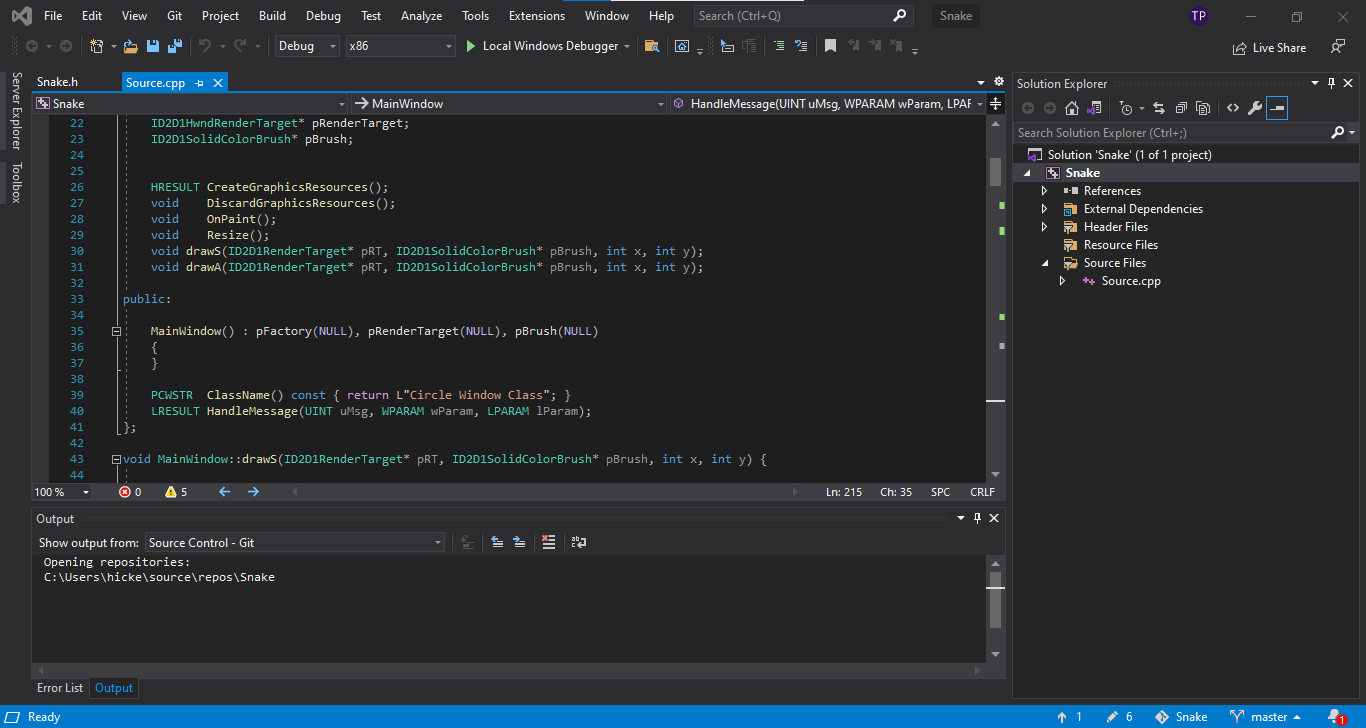Click Collapse All icon in Solution Explorer

click(x=1181, y=108)
